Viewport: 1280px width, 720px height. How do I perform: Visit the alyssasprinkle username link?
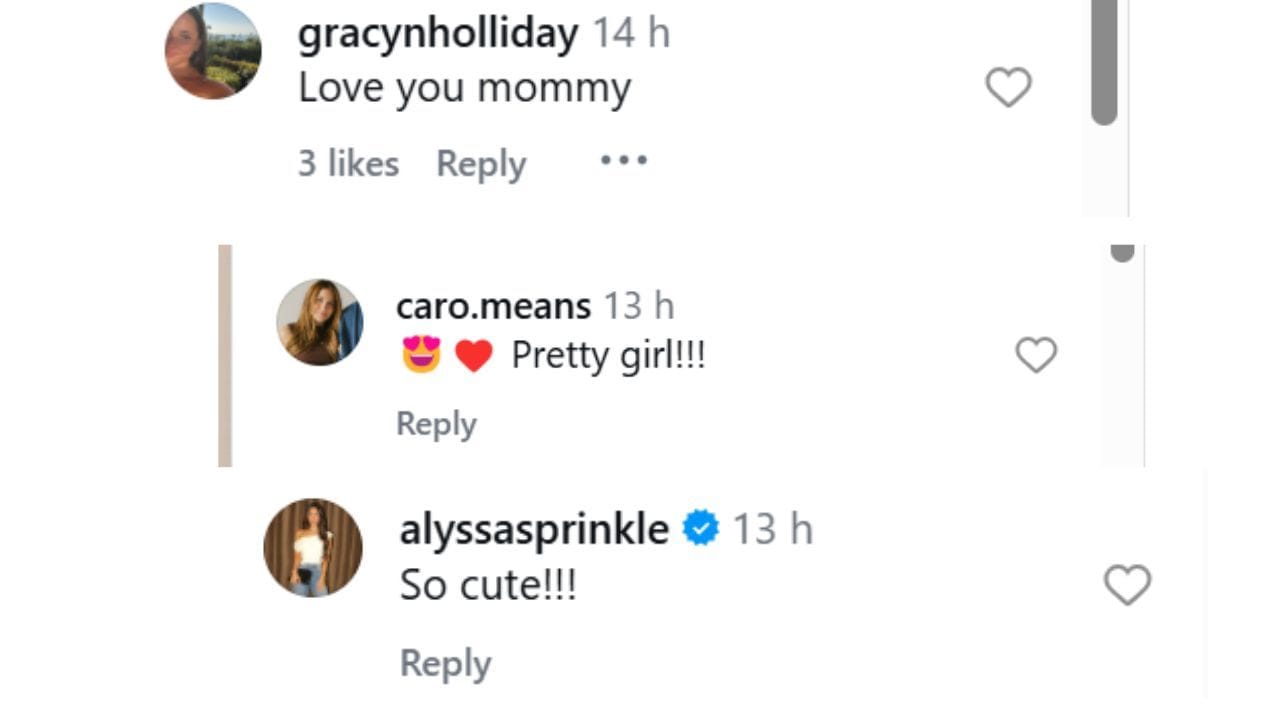(534, 529)
